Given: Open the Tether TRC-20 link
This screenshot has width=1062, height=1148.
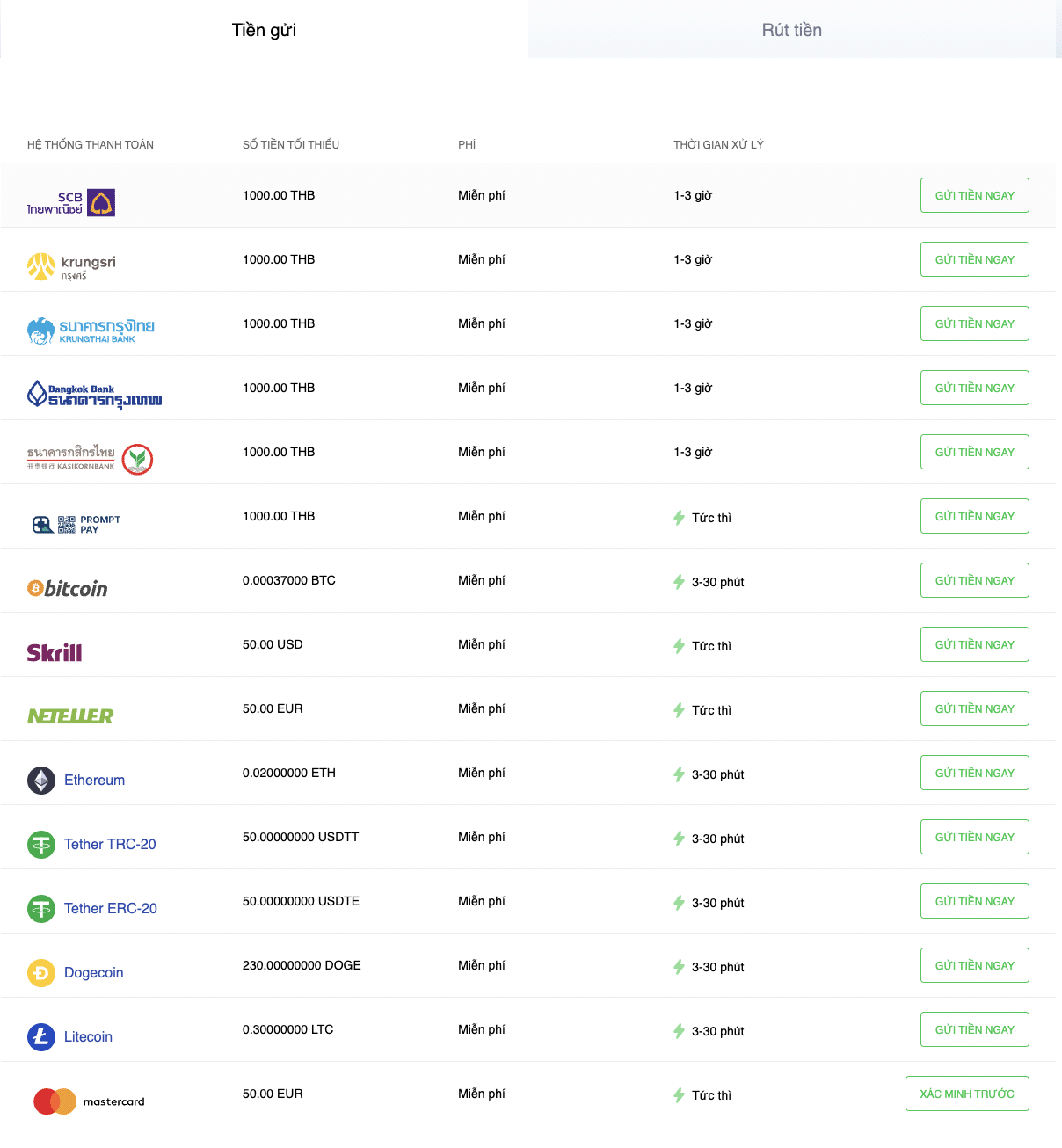Looking at the screenshot, I should [x=110, y=845].
